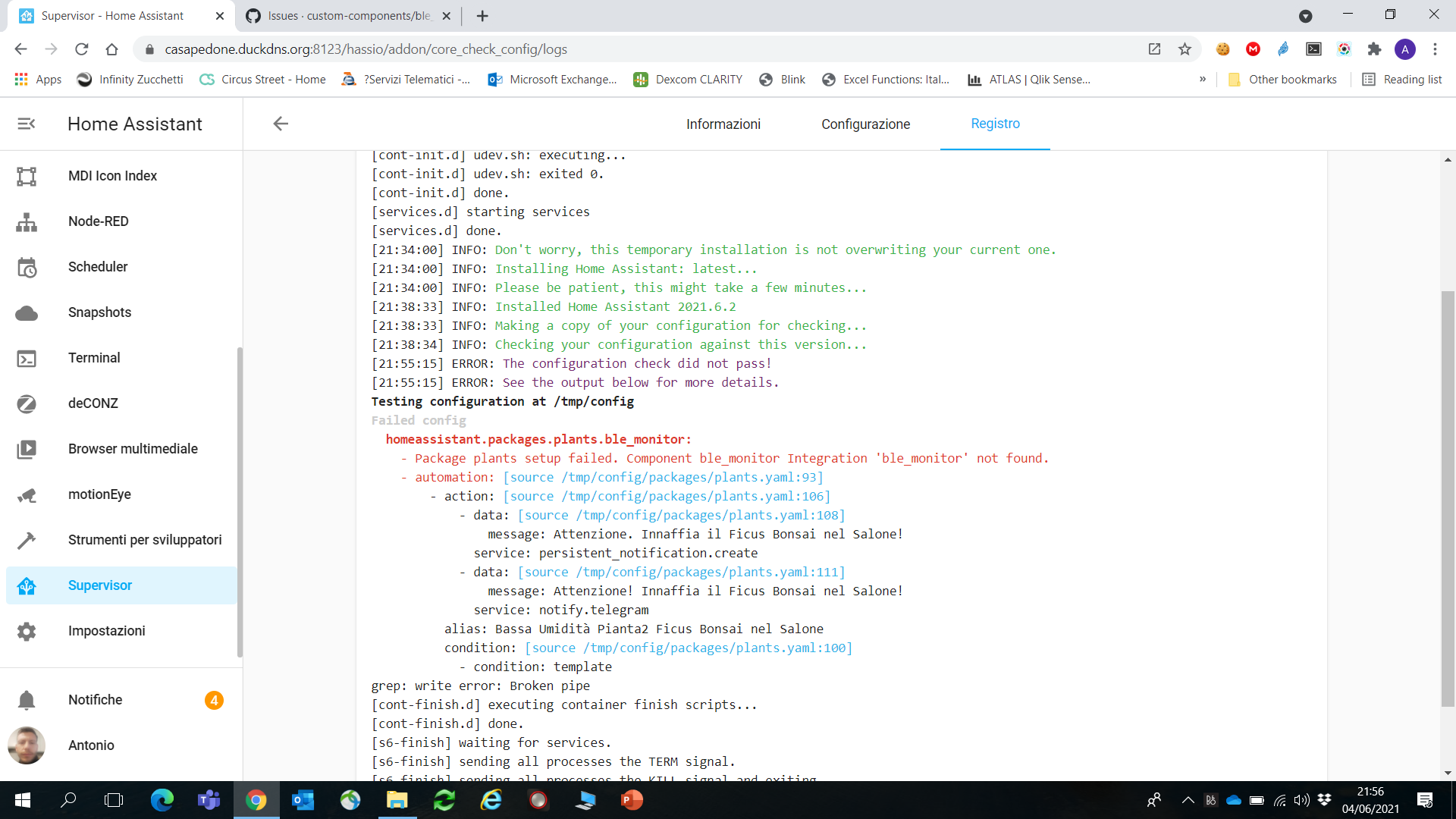Image resolution: width=1456 pixels, height=819 pixels.
Task: Open Browser multimediale
Action: coord(121,449)
